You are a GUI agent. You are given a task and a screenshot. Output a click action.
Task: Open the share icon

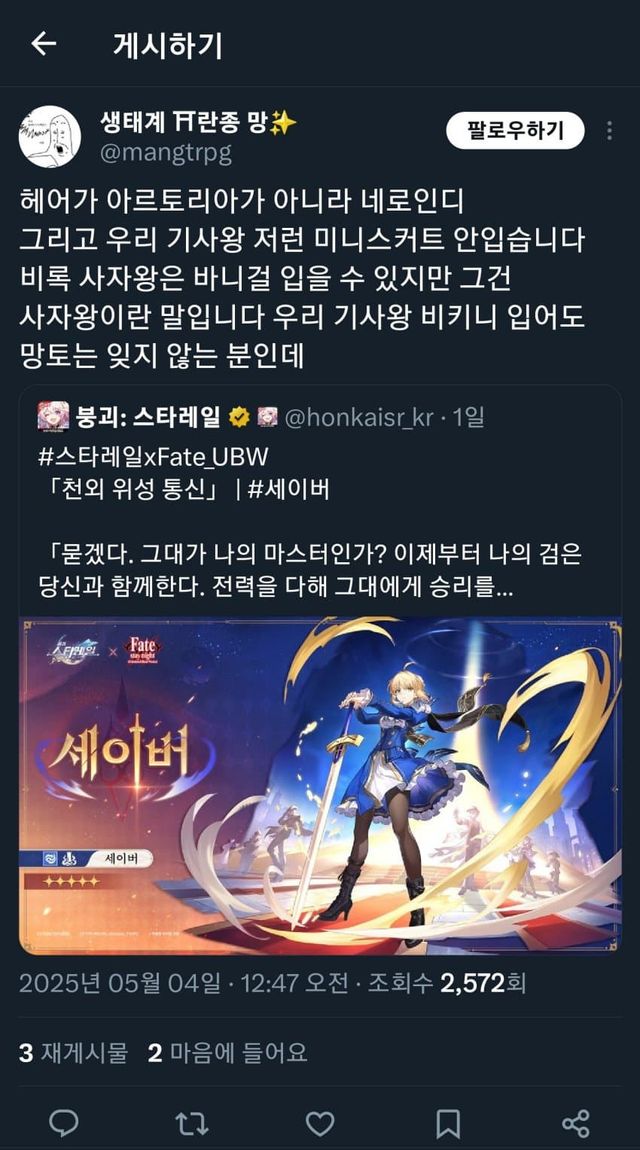(x=575, y=1122)
